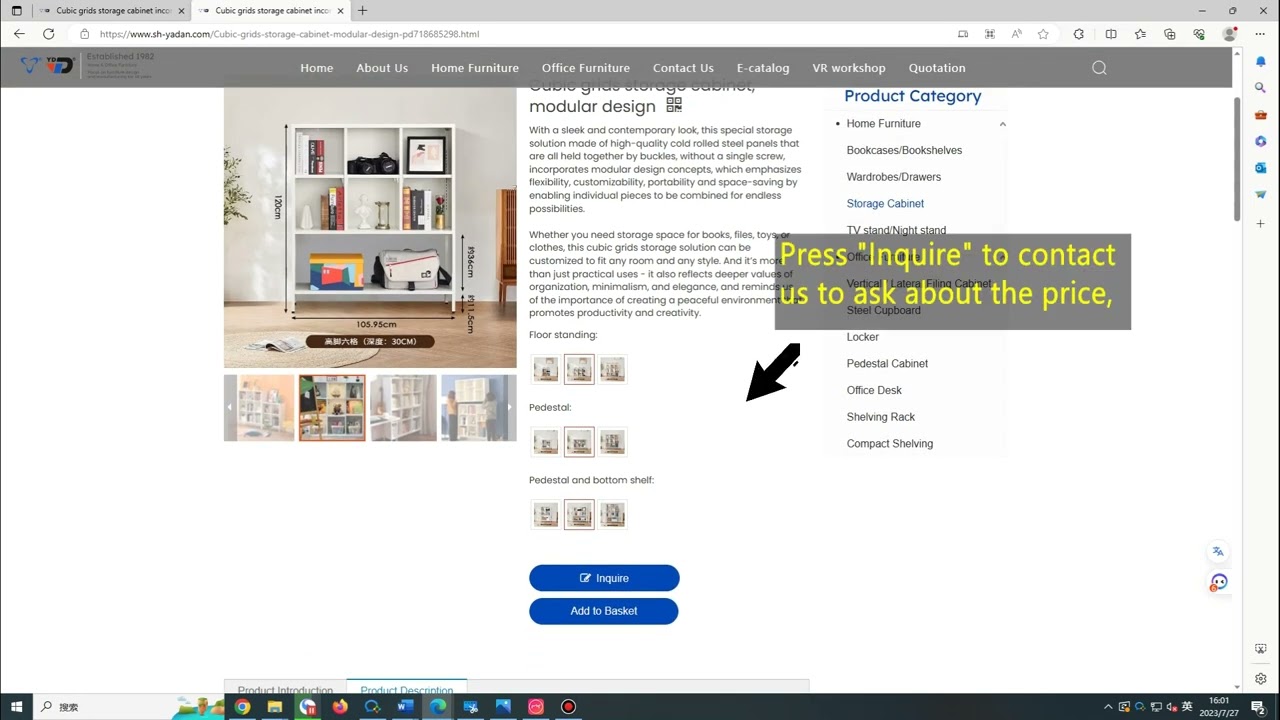The height and width of the screenshot is (720, 1280).
Task: Go back with the browser back arrow
Action: pyautogui.click(x=19, y=33)
